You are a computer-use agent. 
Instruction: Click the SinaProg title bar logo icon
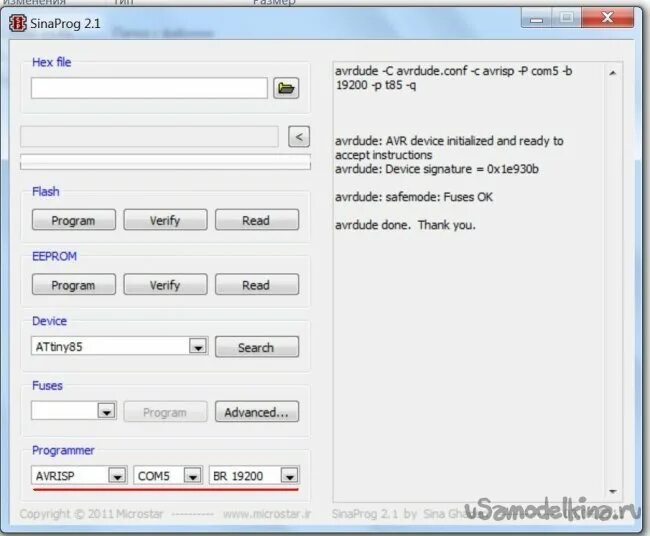[18, 23]
